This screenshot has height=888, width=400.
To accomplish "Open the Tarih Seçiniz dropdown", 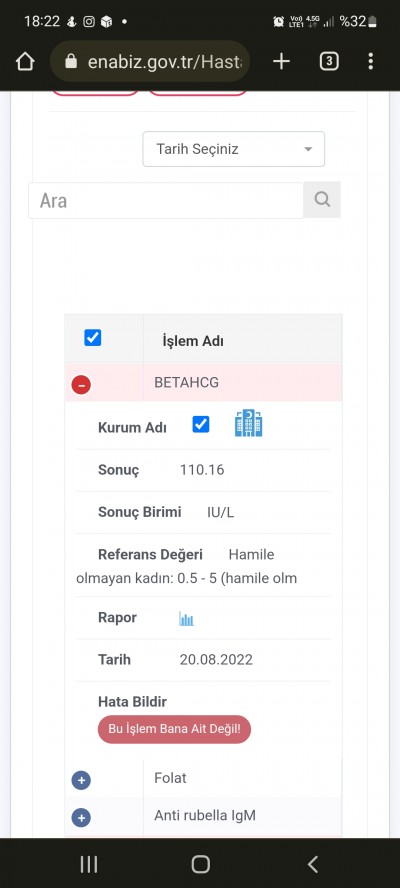I will 233,149.
